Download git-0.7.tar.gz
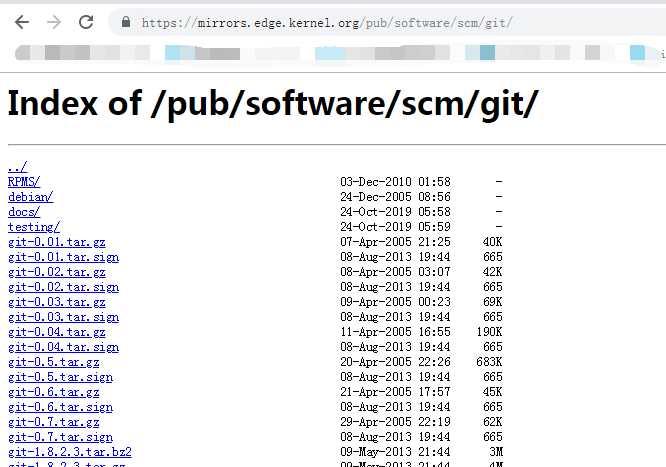The width and height of the screenshot is (666, 467). [54, 422]
